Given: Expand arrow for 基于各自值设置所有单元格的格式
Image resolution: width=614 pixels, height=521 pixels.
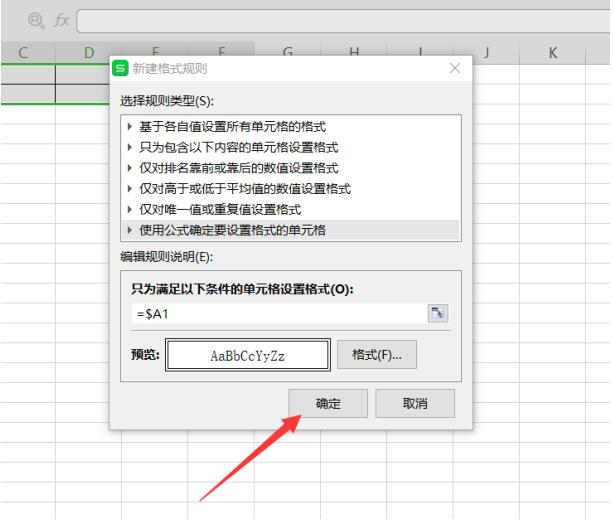Looking at the screenshot, I should tap(130, 126).
